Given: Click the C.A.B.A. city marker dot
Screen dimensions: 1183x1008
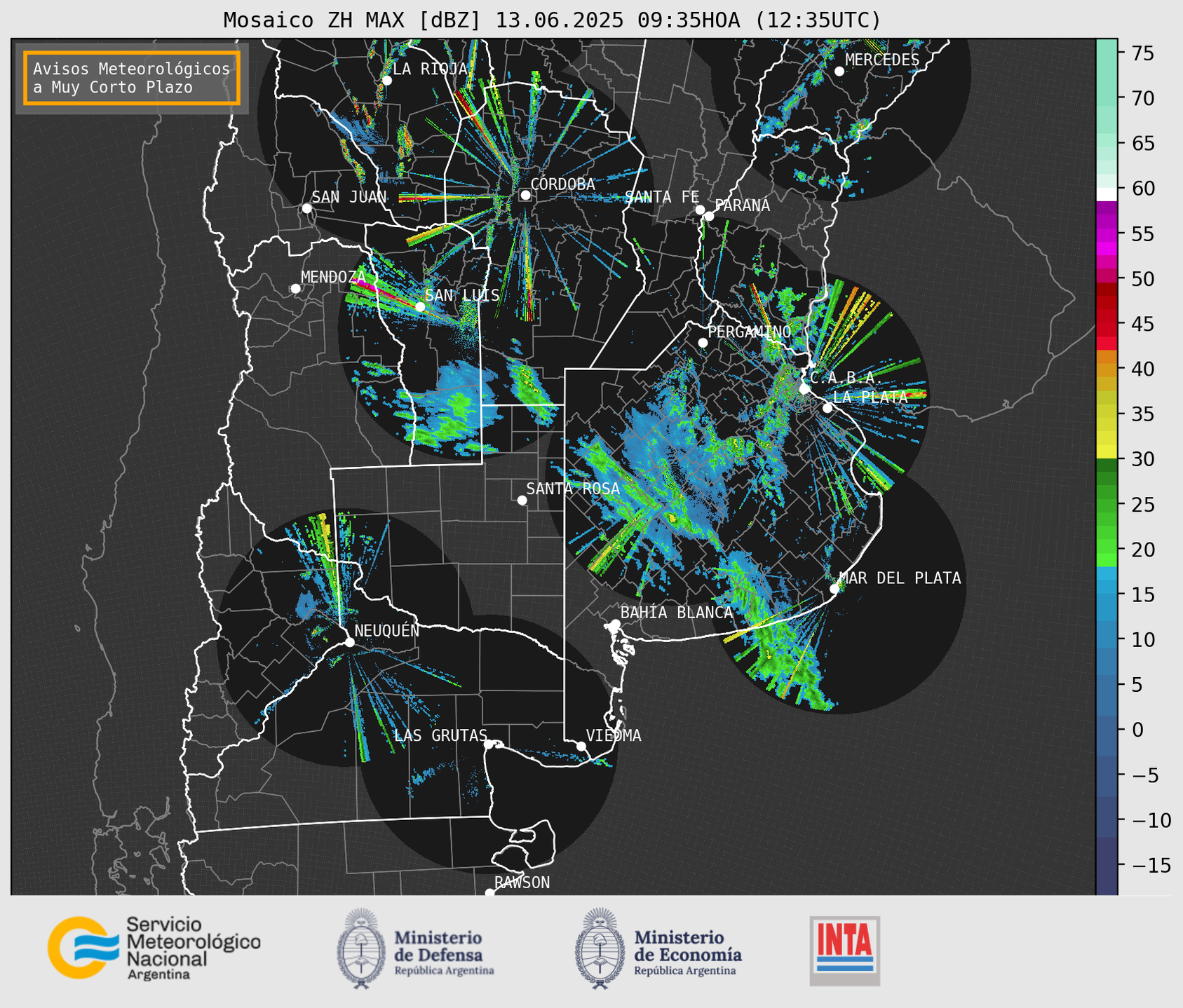Looking at the screenshot, I should tap(804, 388).
